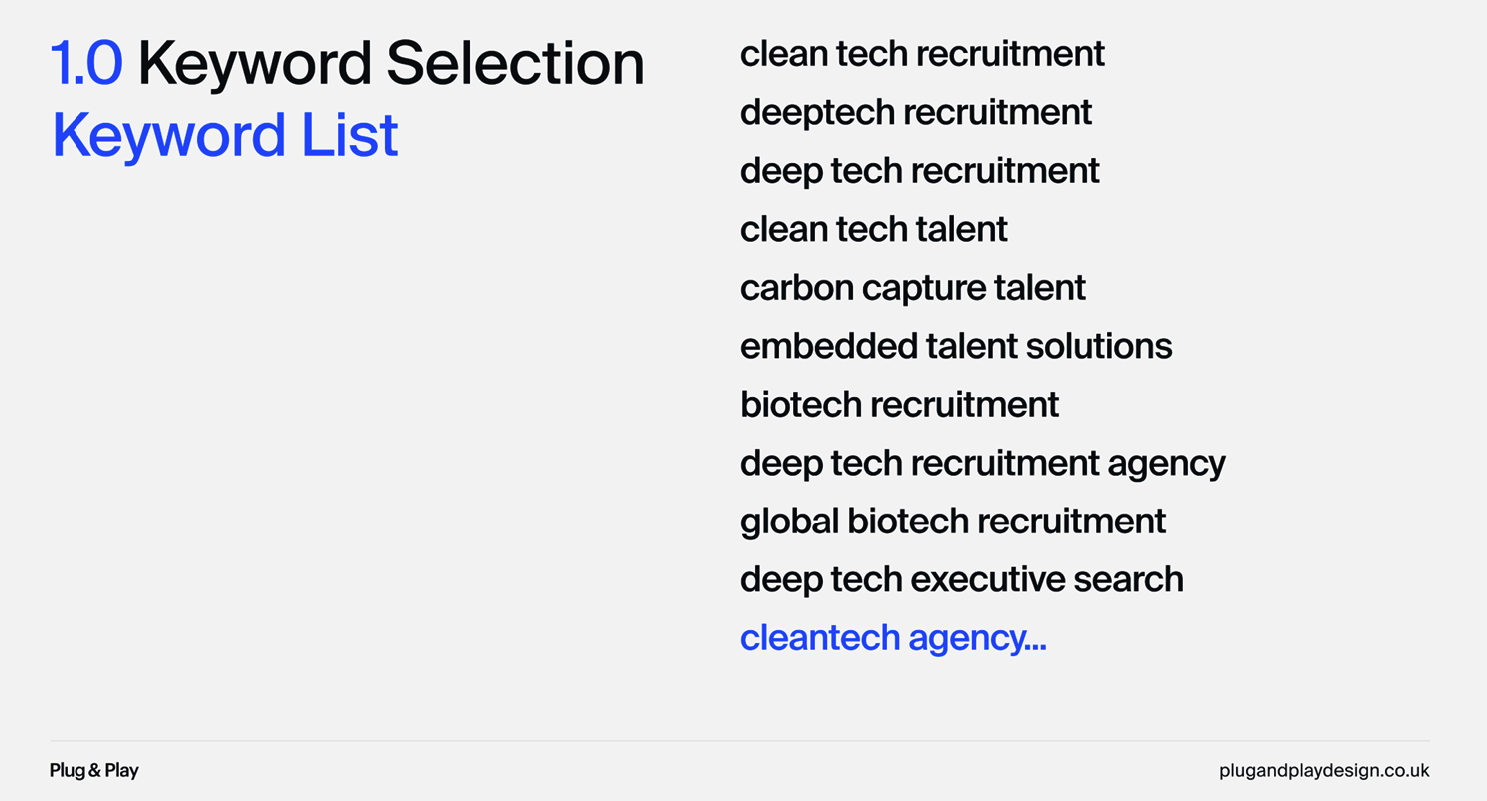Select the 'deeptech recruitment' keyword
This screenshot has width=1487, height=801.
916,112
